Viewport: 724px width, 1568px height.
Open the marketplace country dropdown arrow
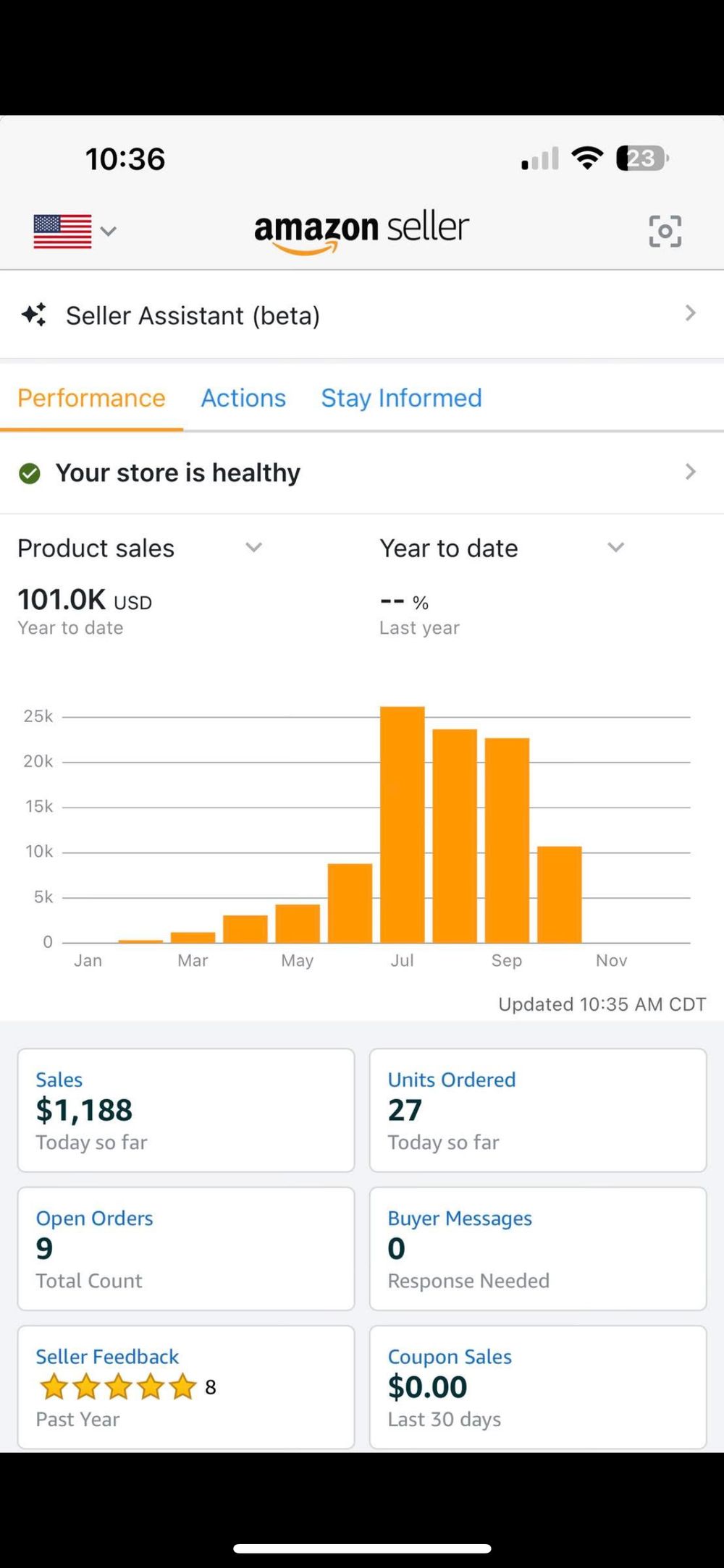[109, 232]
